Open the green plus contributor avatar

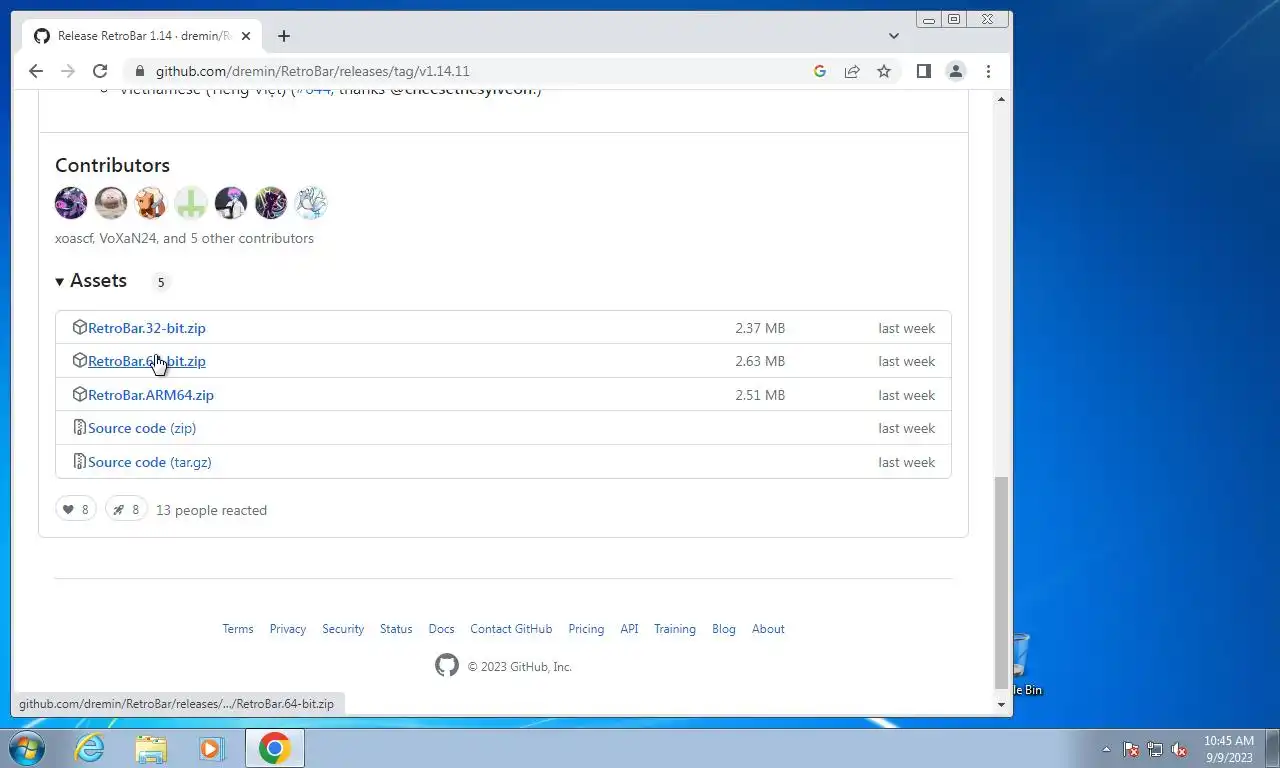[191, 203]
